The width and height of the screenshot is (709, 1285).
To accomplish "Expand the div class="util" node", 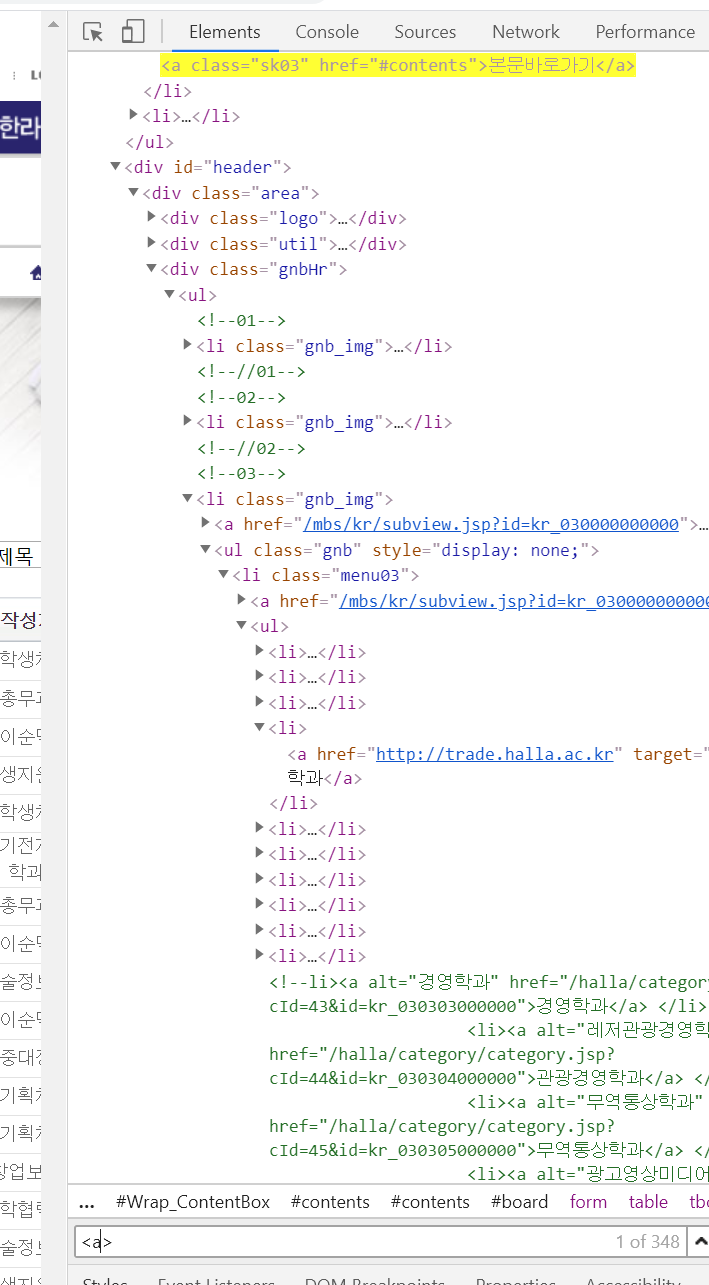I will click(x=152, y=243).
